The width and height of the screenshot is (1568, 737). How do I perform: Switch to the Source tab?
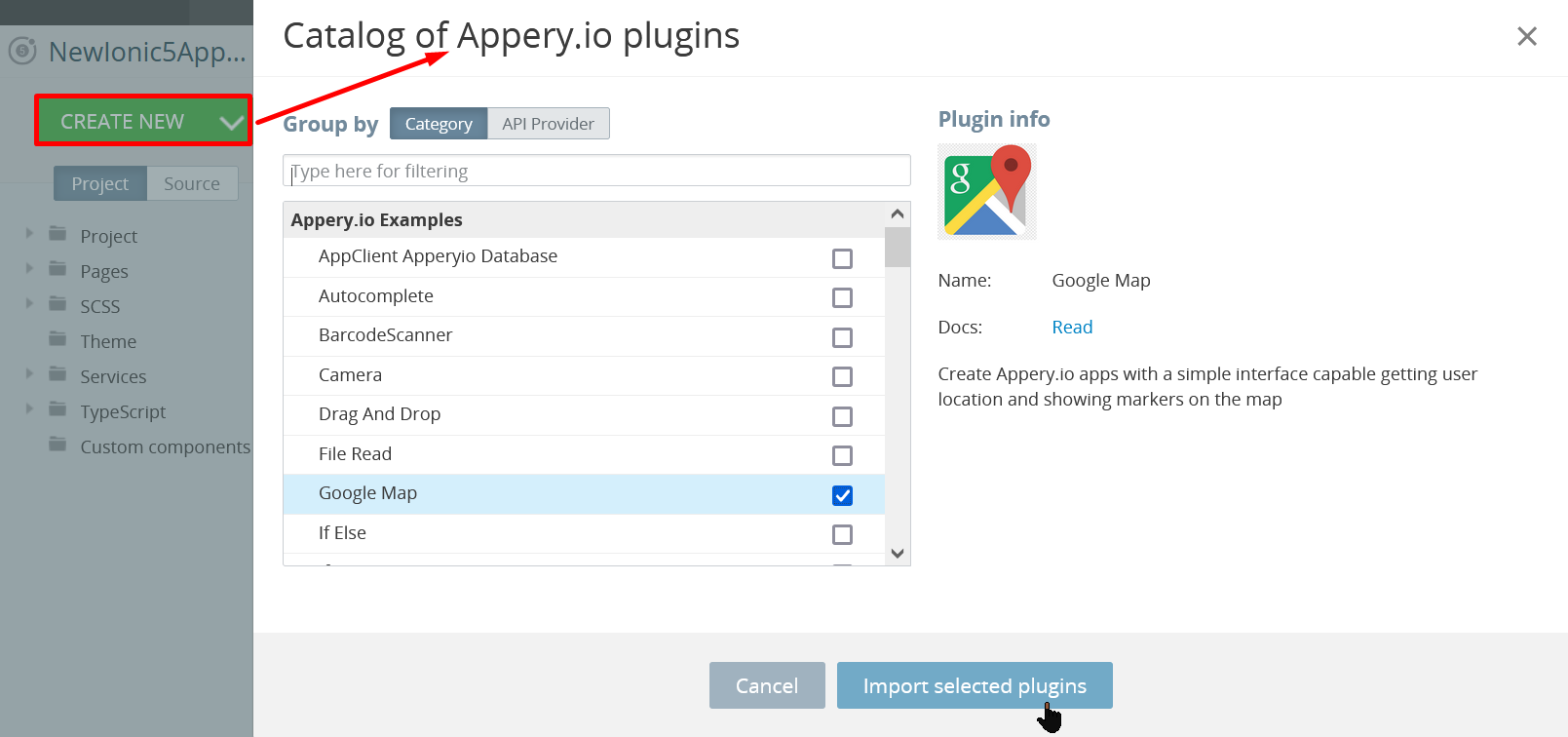(192, 183)
